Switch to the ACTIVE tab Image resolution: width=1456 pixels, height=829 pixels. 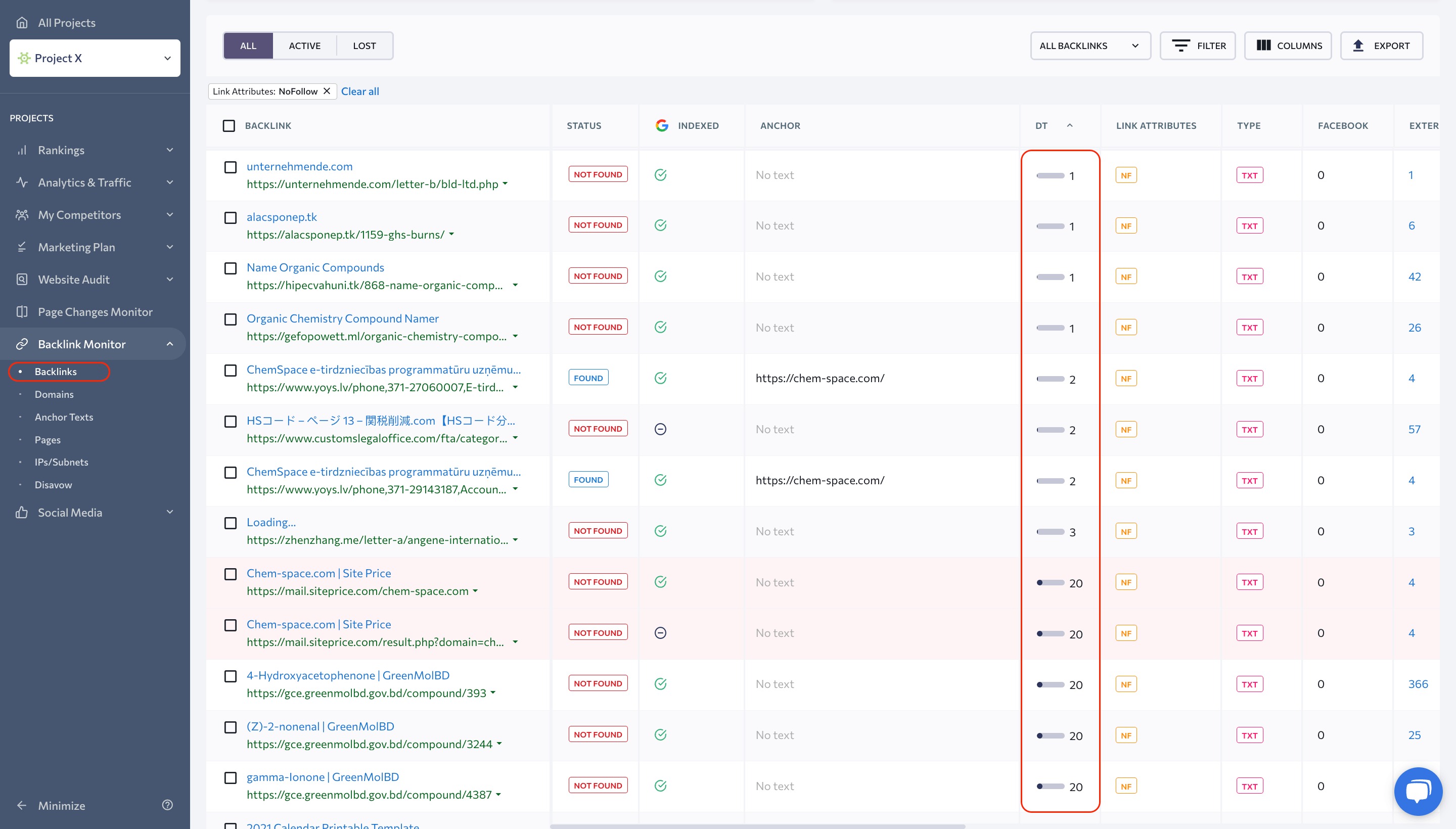[x=305, y=45]
